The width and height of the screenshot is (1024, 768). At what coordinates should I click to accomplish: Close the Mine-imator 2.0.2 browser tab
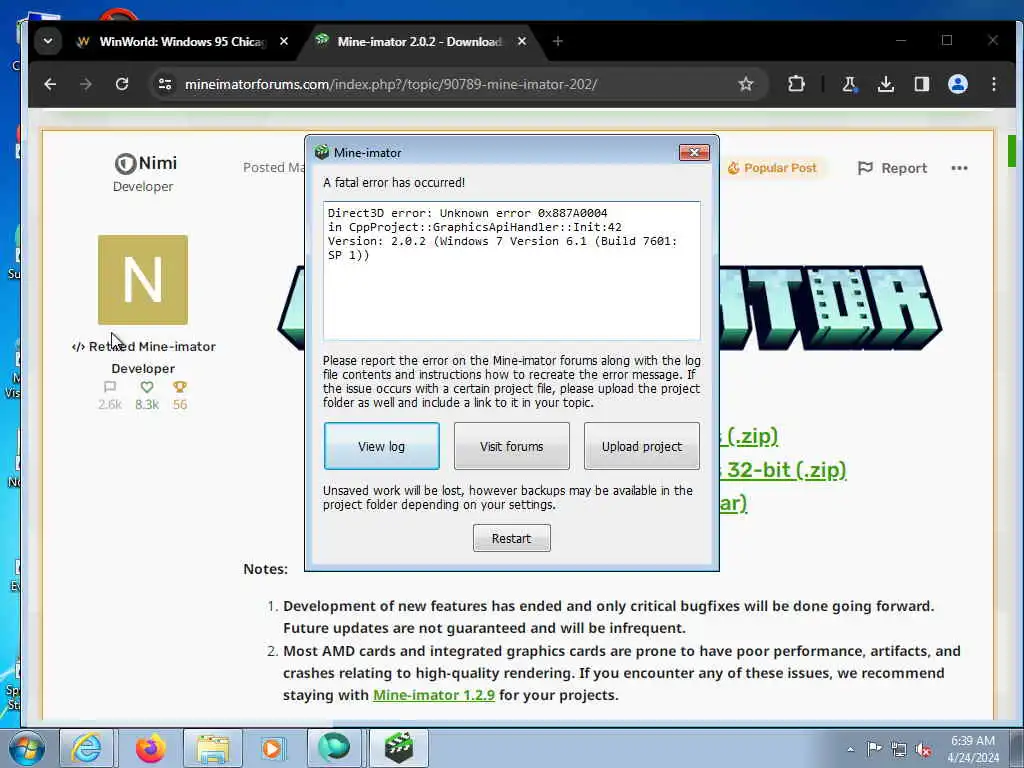(x=522, y=41)
